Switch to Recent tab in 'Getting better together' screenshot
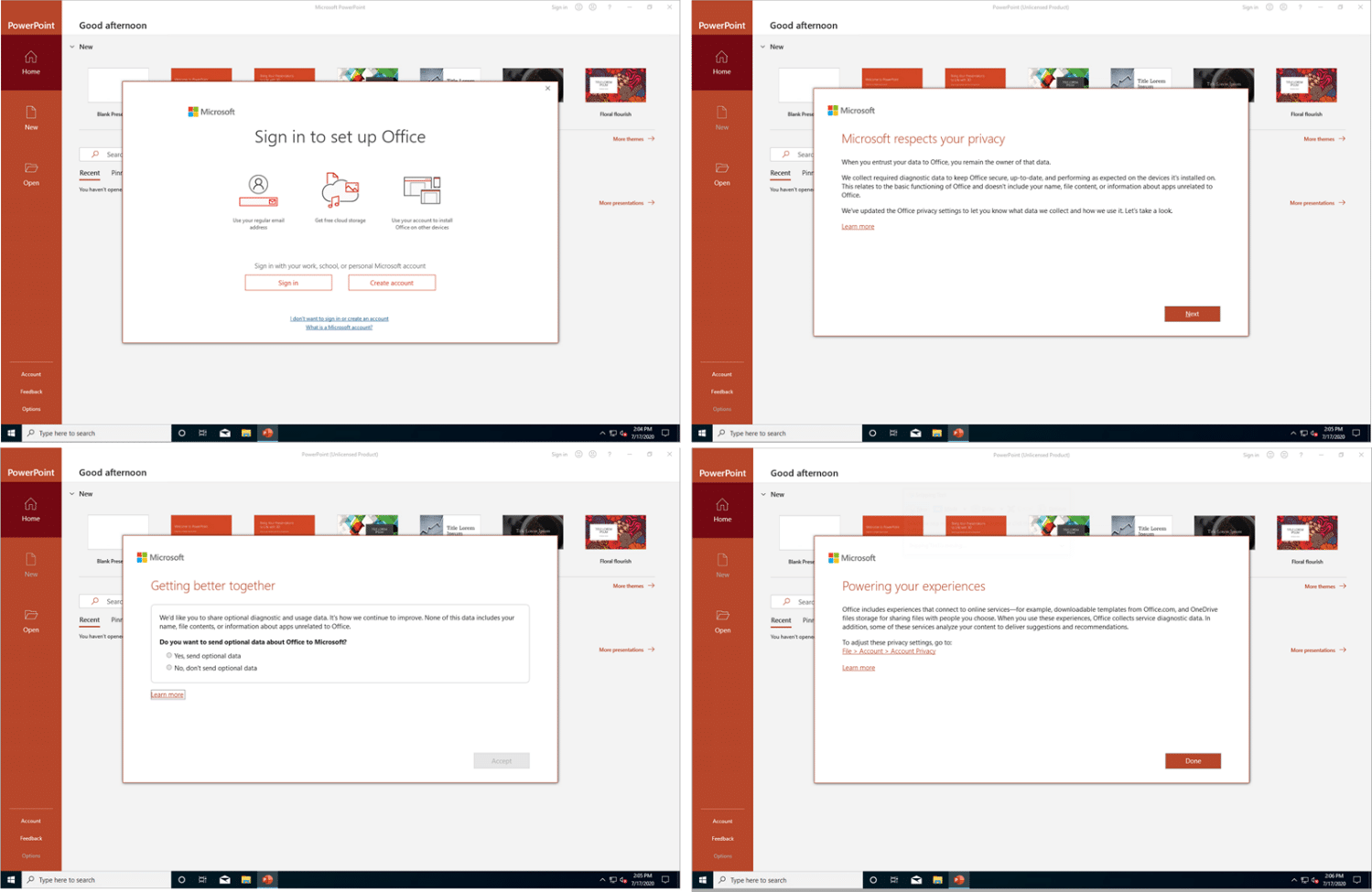The width and height of the screenshot is (1372, 892). tap(90, 620)
